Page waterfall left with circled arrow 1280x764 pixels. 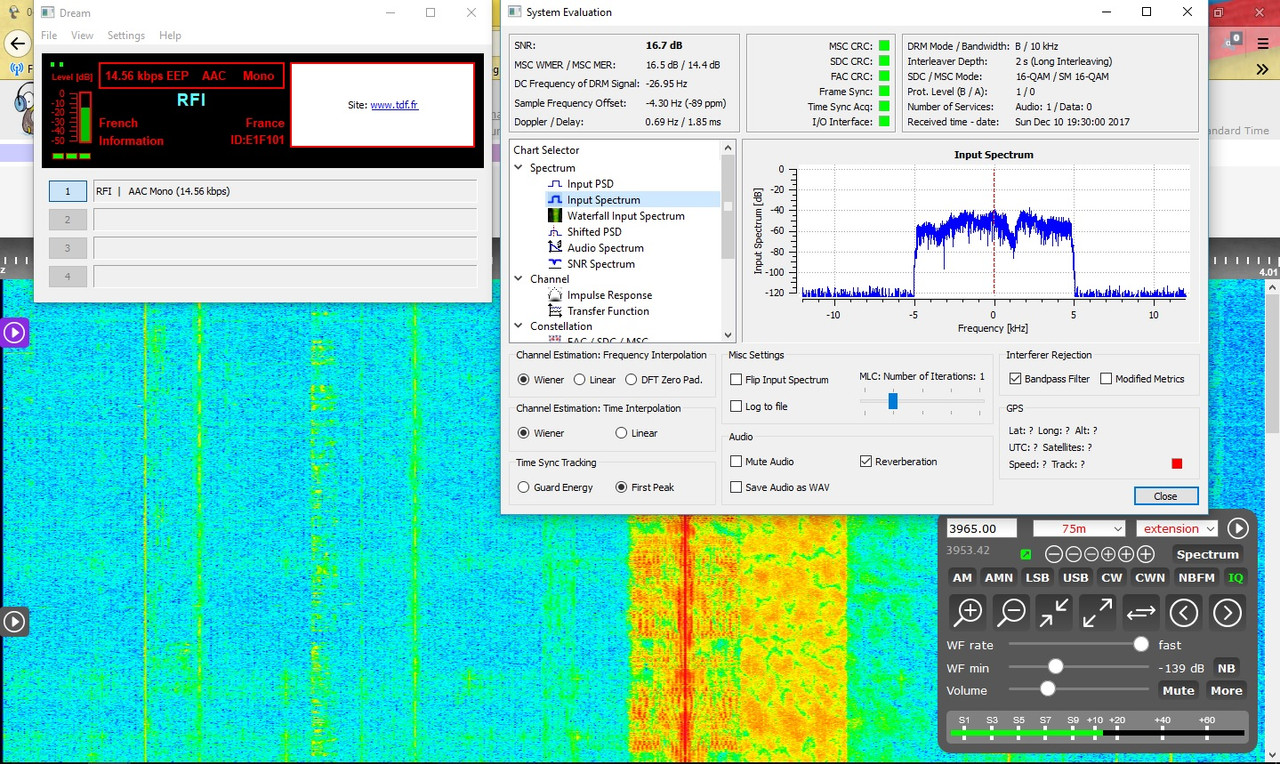pos(1184,611)
